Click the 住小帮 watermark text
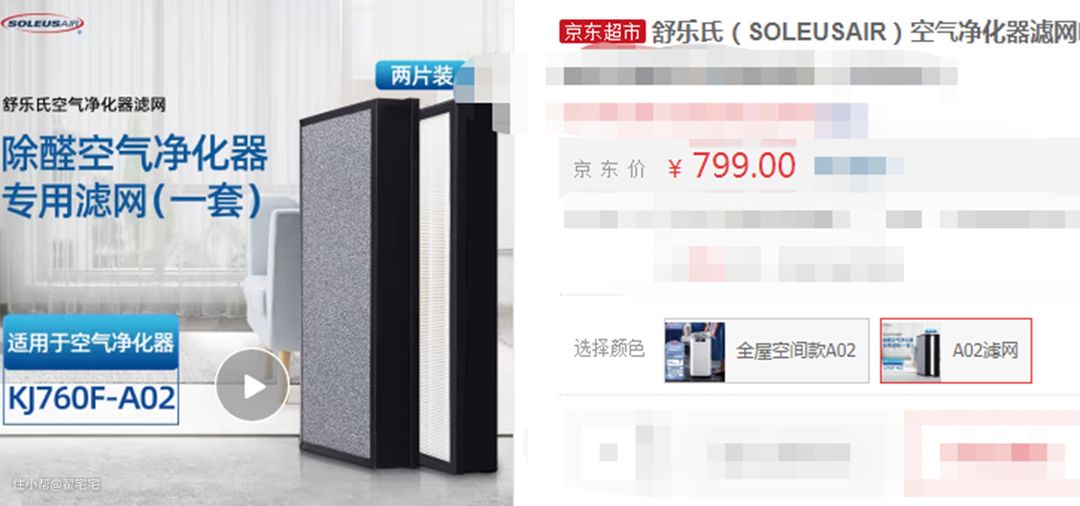 point(56,485)
